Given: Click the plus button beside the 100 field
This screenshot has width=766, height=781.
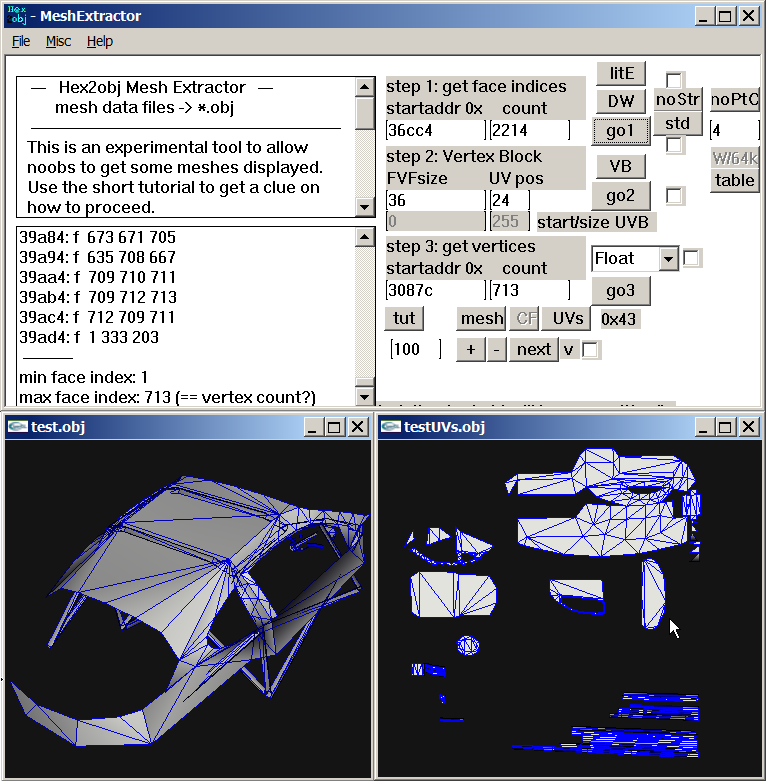Looking at the screenshot, I should pyautogui.click(x=471, y=349).
